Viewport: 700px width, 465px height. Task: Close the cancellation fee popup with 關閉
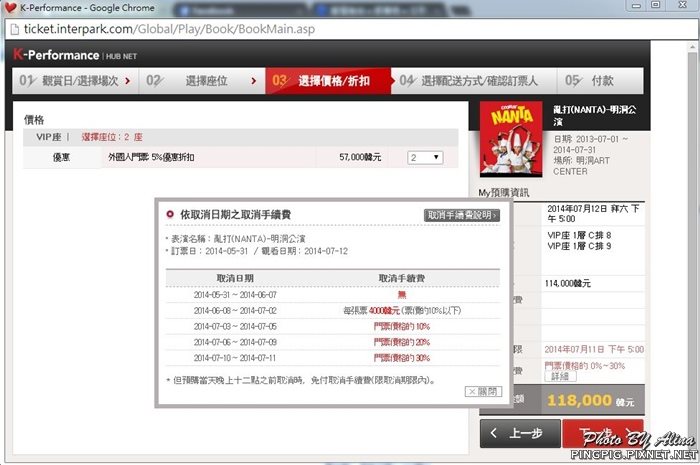tap(483, 391)
